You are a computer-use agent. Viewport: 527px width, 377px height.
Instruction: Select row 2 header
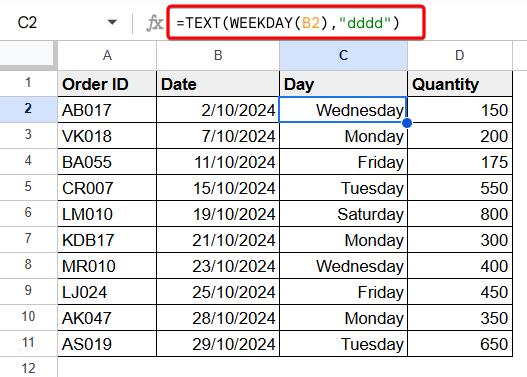point(28,109)
